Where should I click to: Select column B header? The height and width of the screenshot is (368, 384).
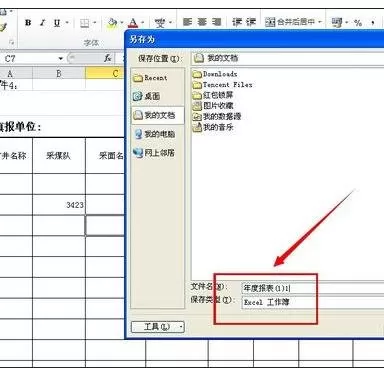coord(59,73)
